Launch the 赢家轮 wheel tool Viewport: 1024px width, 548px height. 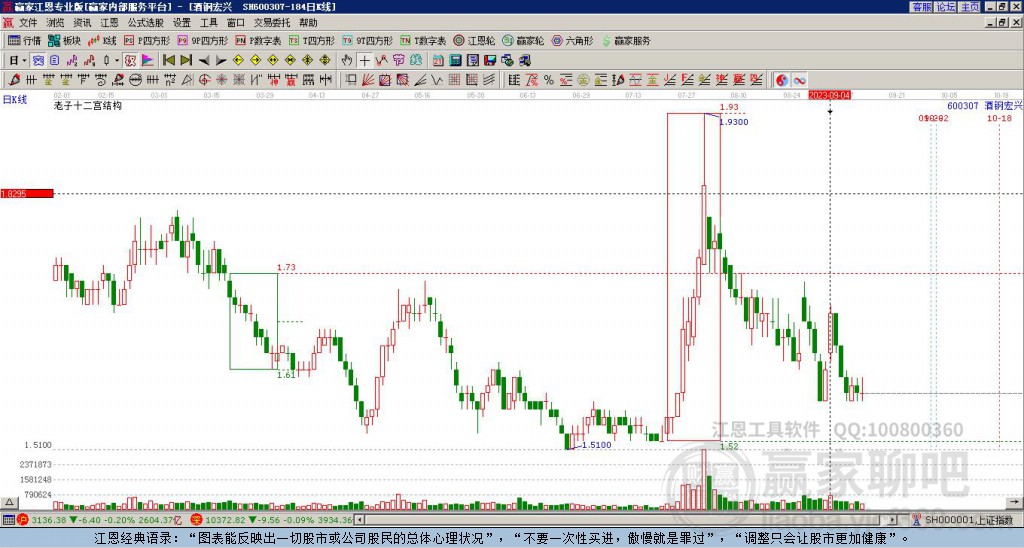(523, 40)
